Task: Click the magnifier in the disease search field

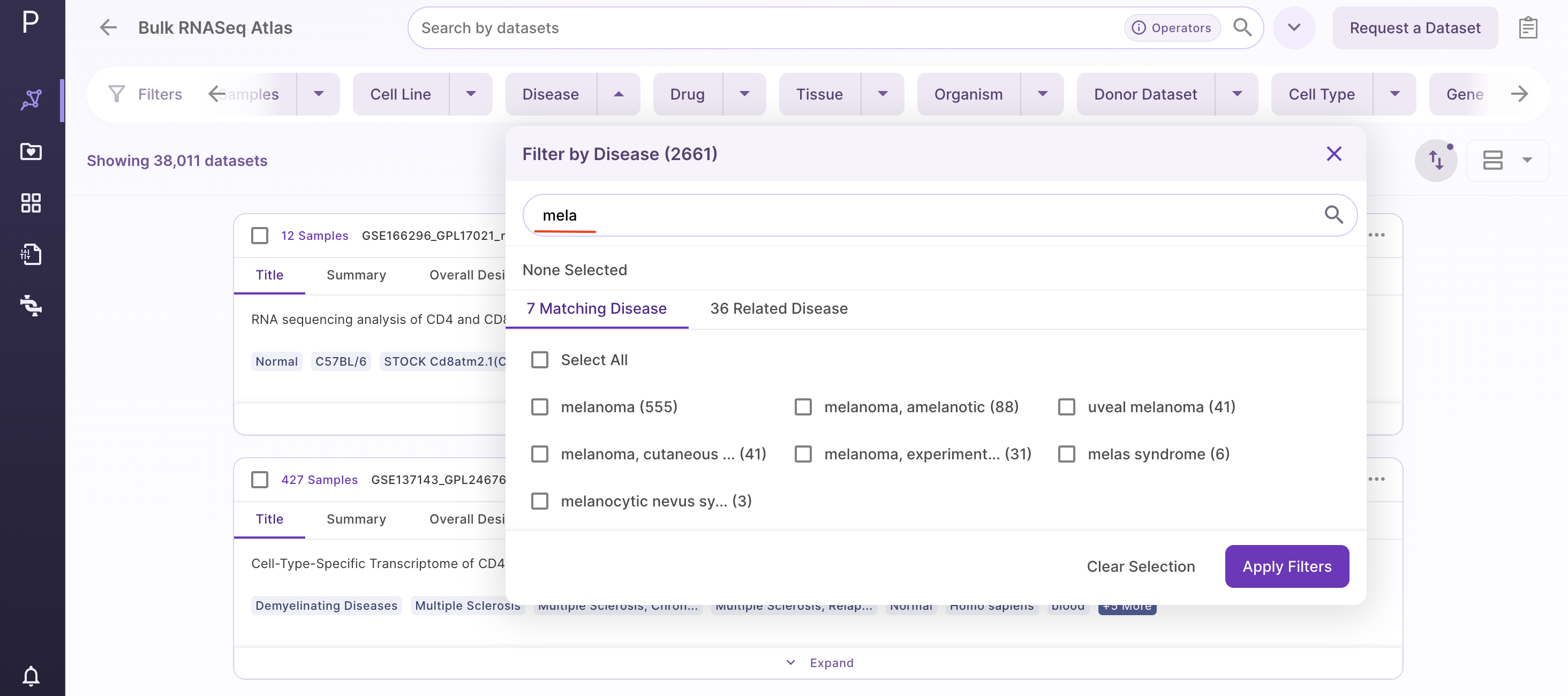Action: tap(1333, 215)
